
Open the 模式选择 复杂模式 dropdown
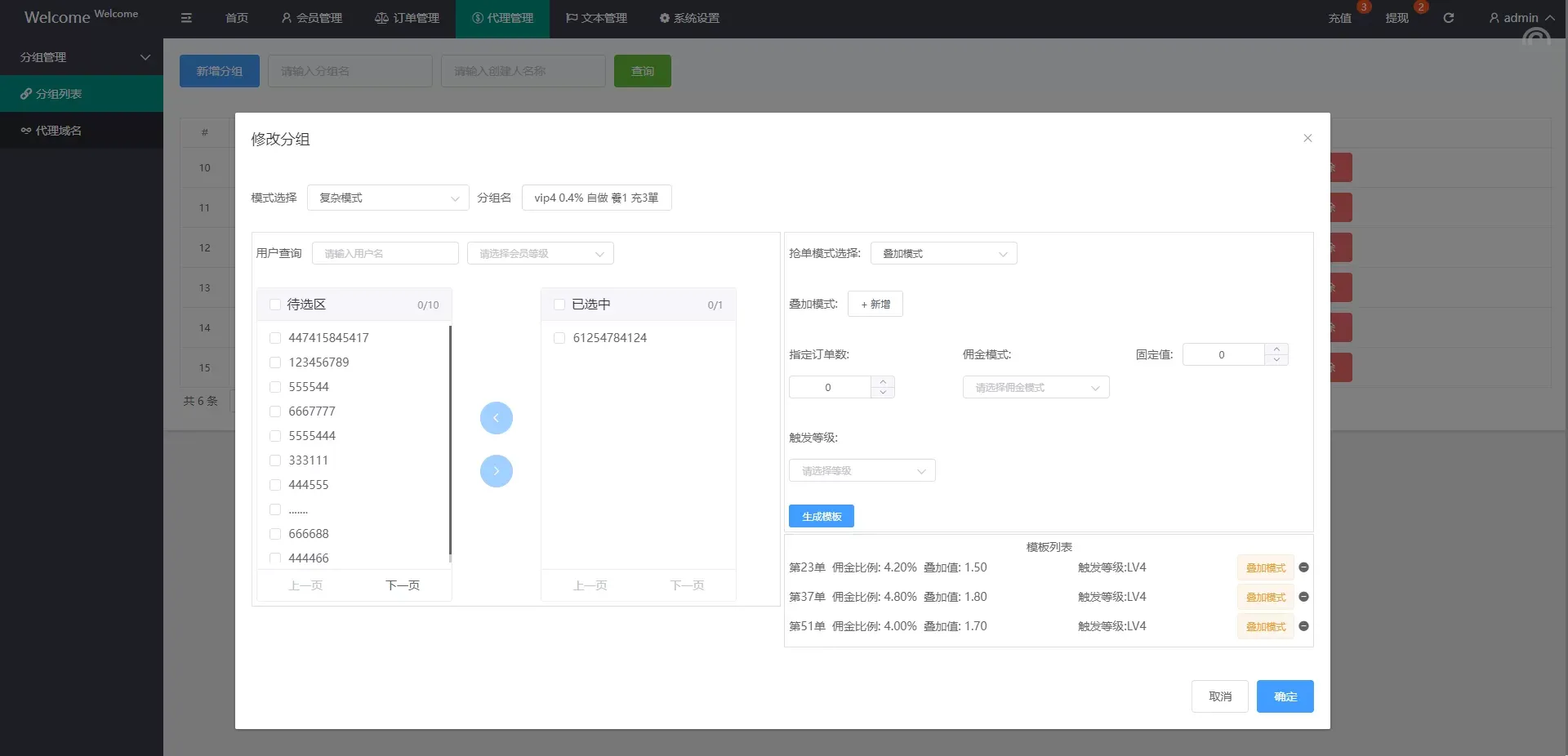(x=388, y=198)
